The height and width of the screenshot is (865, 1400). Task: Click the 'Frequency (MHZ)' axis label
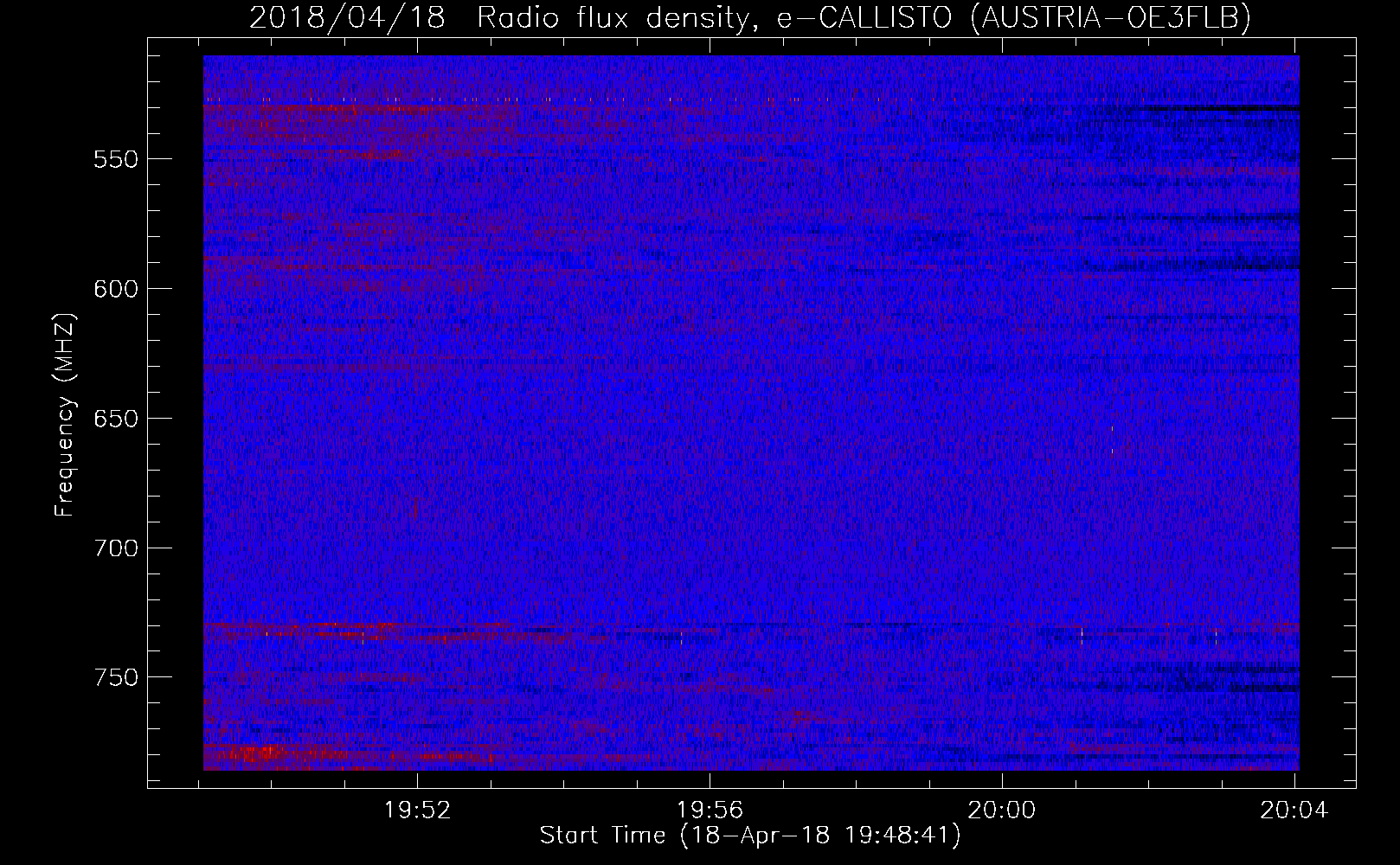(x=65, y=415)
